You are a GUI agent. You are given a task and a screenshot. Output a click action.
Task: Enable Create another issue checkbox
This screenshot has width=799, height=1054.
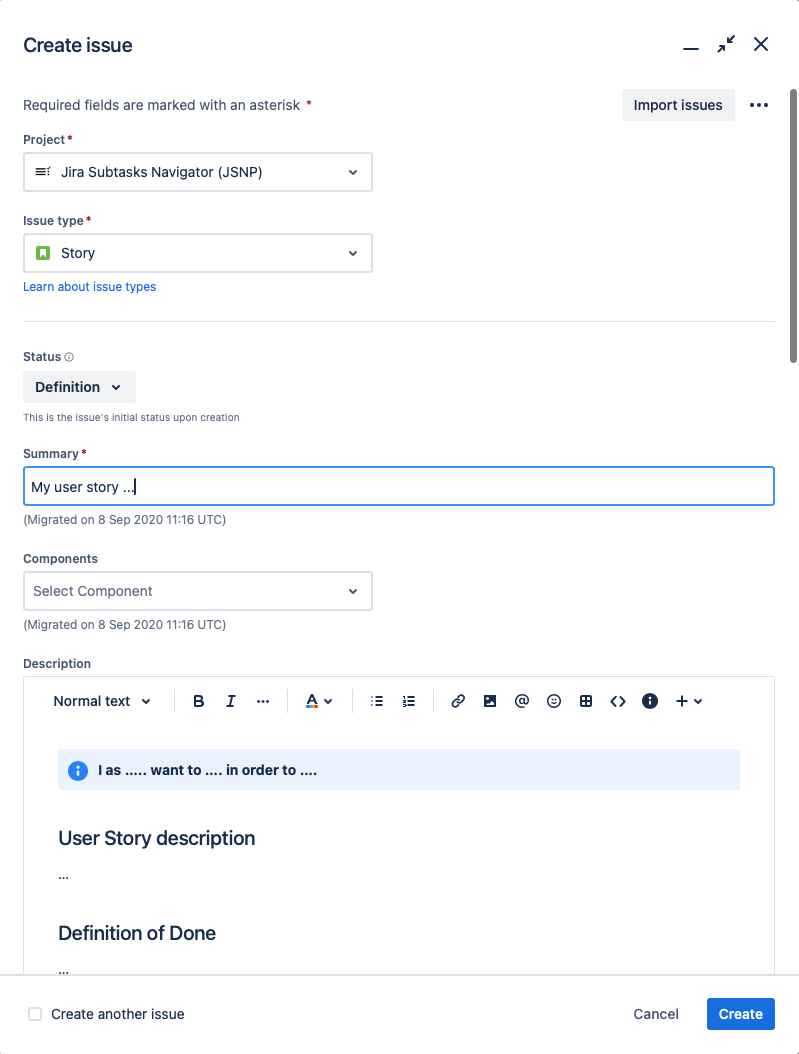(x=35, y=1014)
